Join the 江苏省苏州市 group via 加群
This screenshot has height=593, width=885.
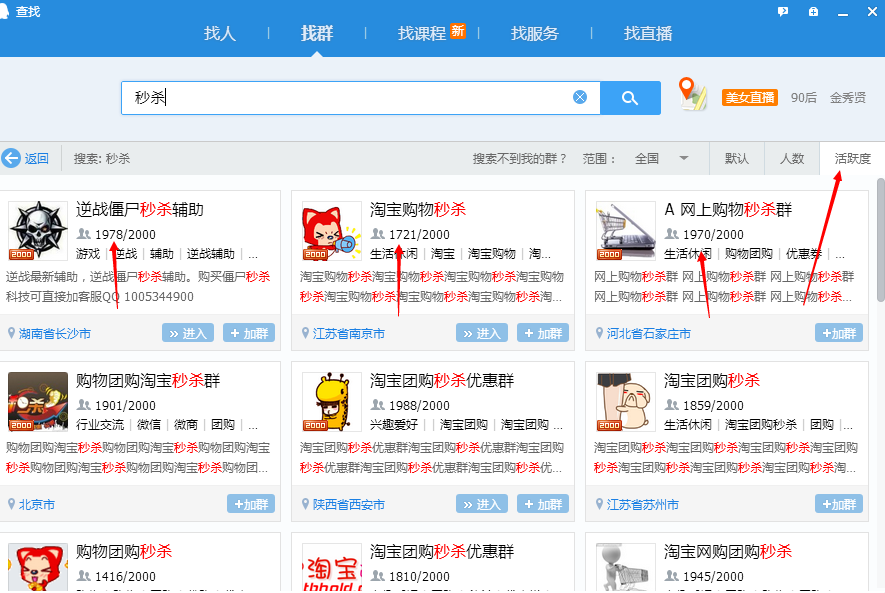pyautogui.click(x=839, y=504)
